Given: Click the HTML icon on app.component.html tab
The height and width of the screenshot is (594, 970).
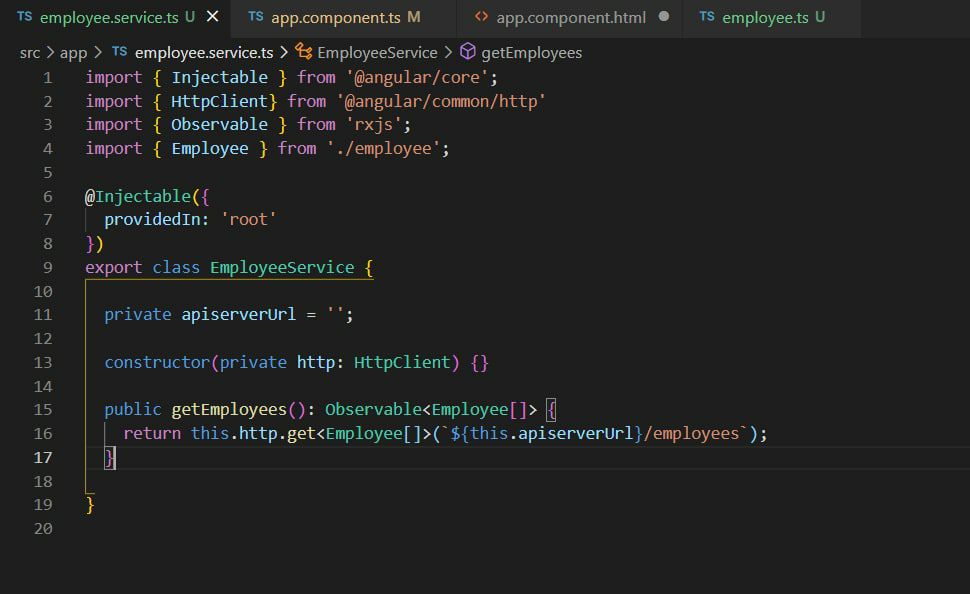Looking at the screenshot, I should pos(481,17).
